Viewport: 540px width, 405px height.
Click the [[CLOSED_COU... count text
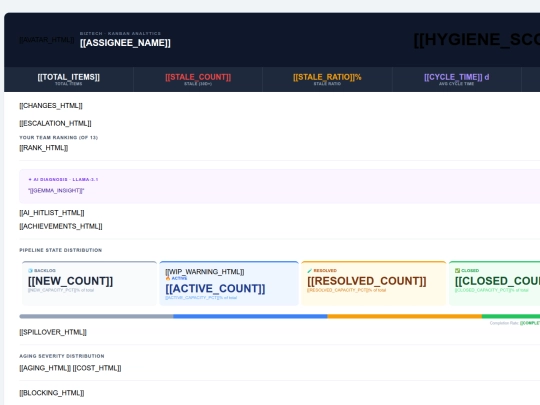point(497,281)
